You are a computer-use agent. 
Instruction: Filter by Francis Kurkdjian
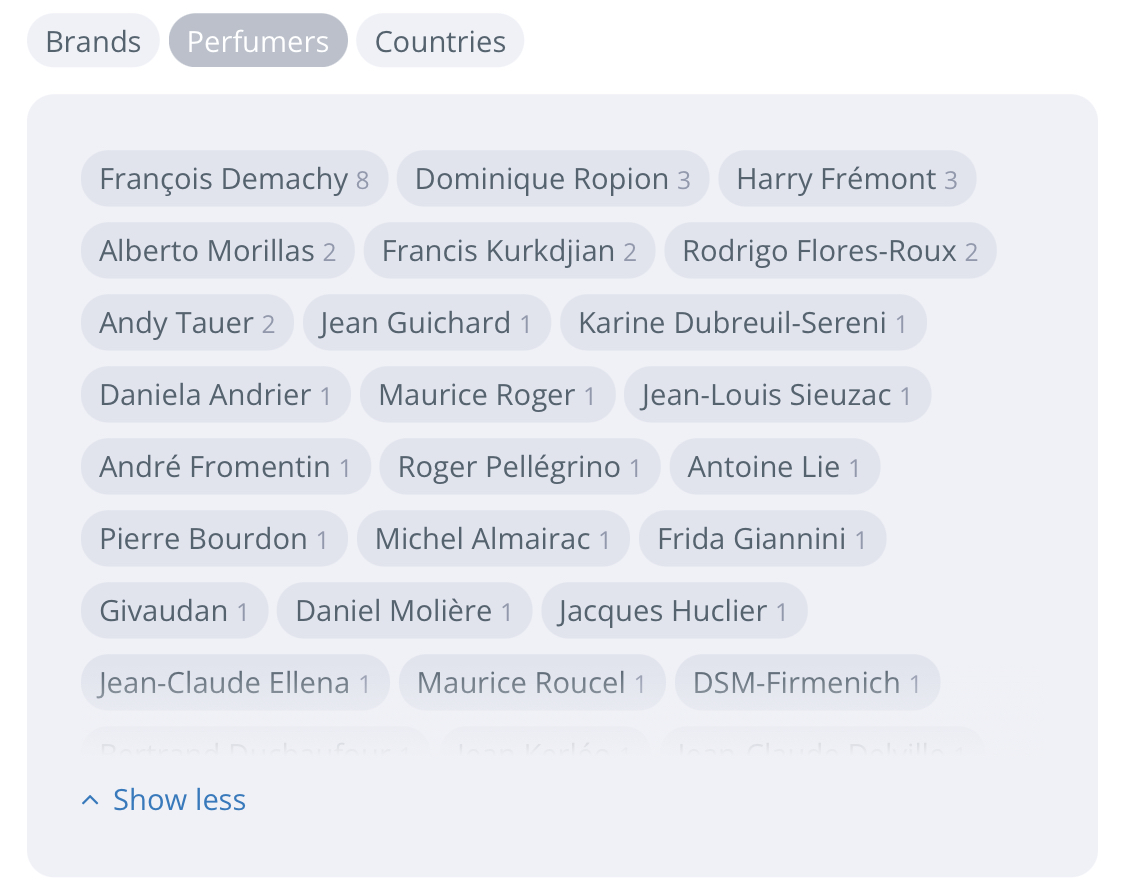509,250
